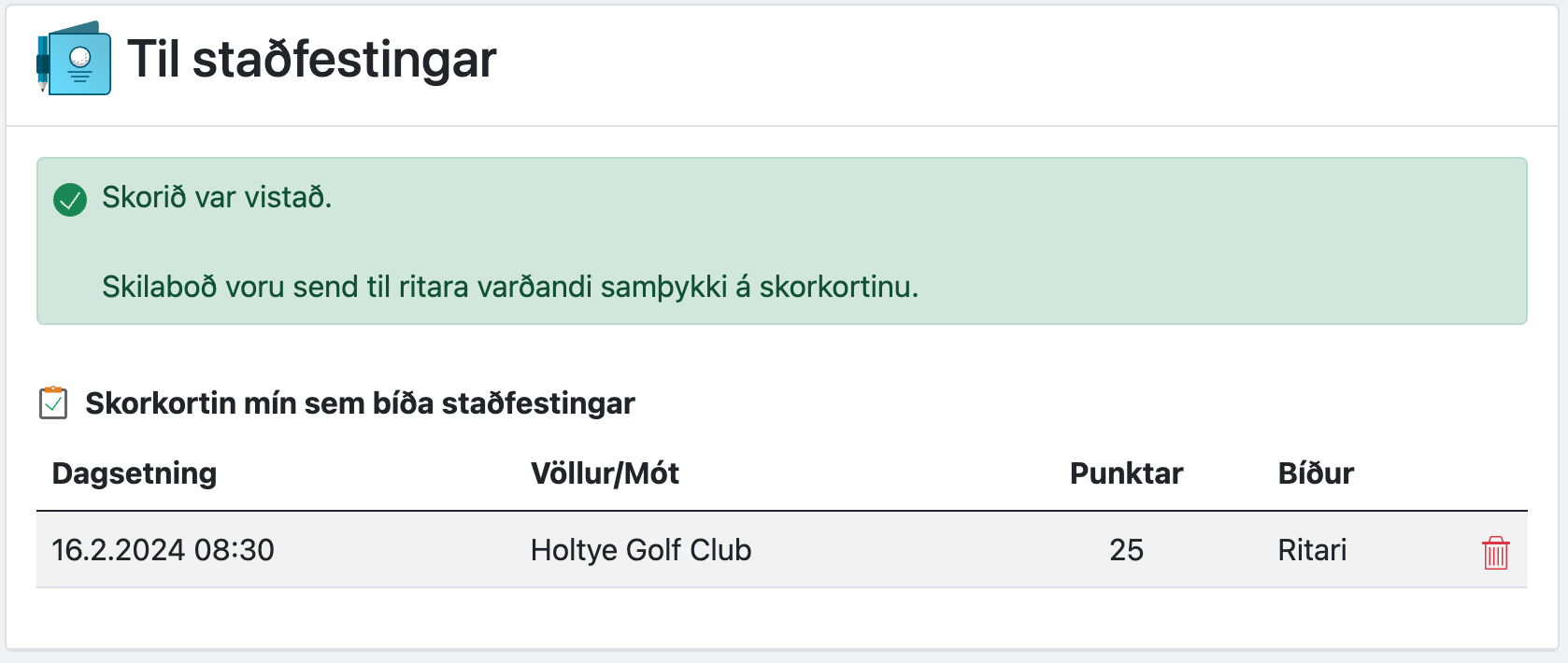The width and height of the screenshot is (1568, 663).
Task: Select the date 16.2.2024 08:30
Action: pos(164,551)
